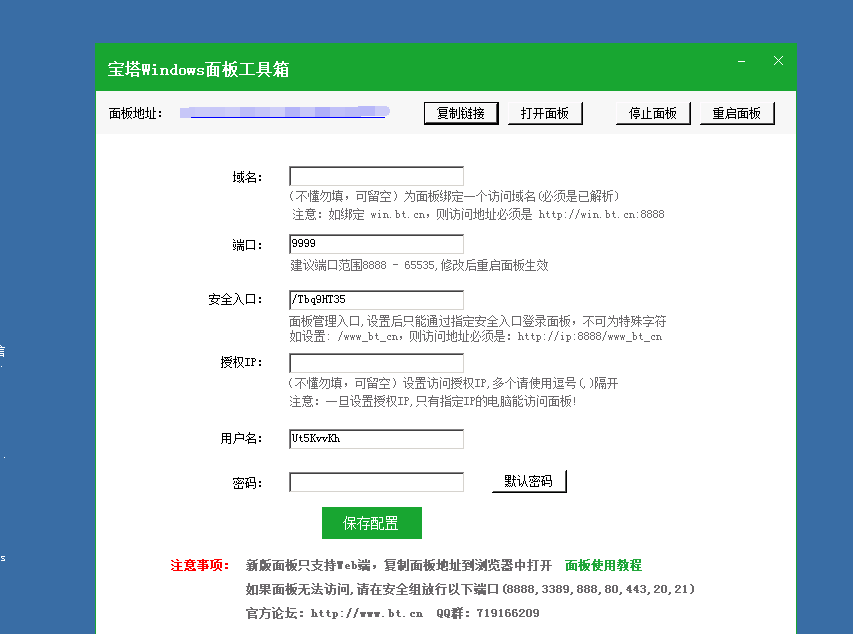853x634 pixels.
Task: Click the 域名 label
Action: click(248, 177)
